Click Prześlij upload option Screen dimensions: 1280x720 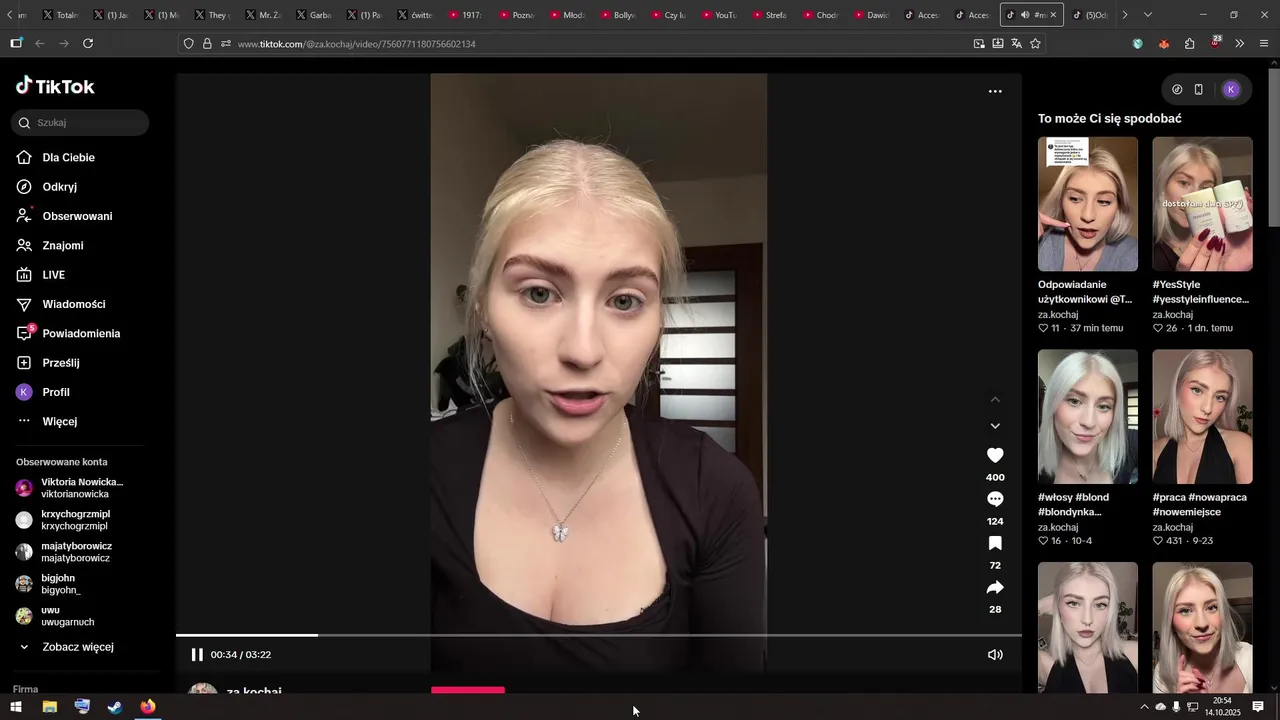point(60,363)
